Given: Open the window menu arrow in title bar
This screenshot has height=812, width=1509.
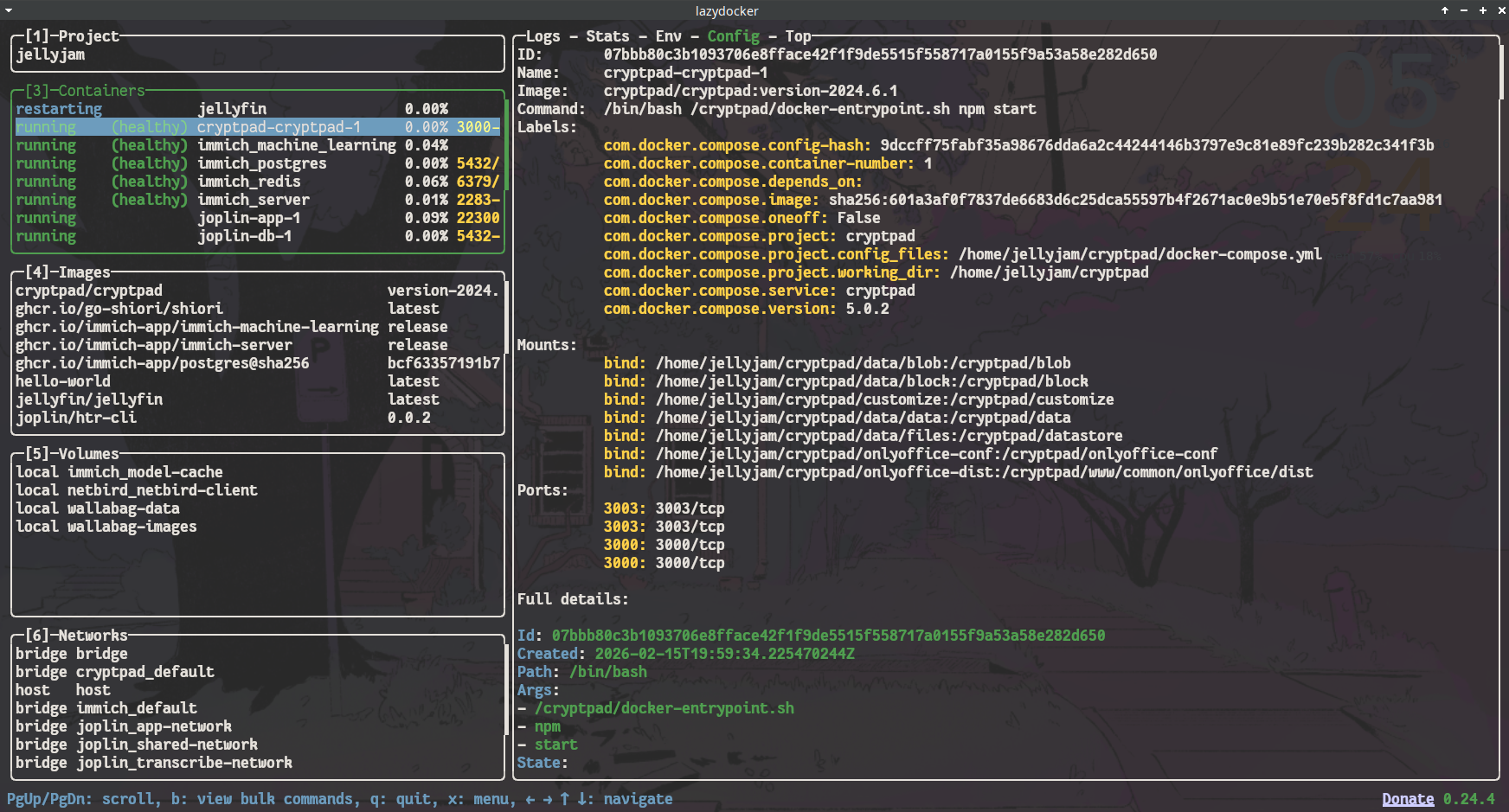Looking at the screenshot, I should (x=9, y=10).
